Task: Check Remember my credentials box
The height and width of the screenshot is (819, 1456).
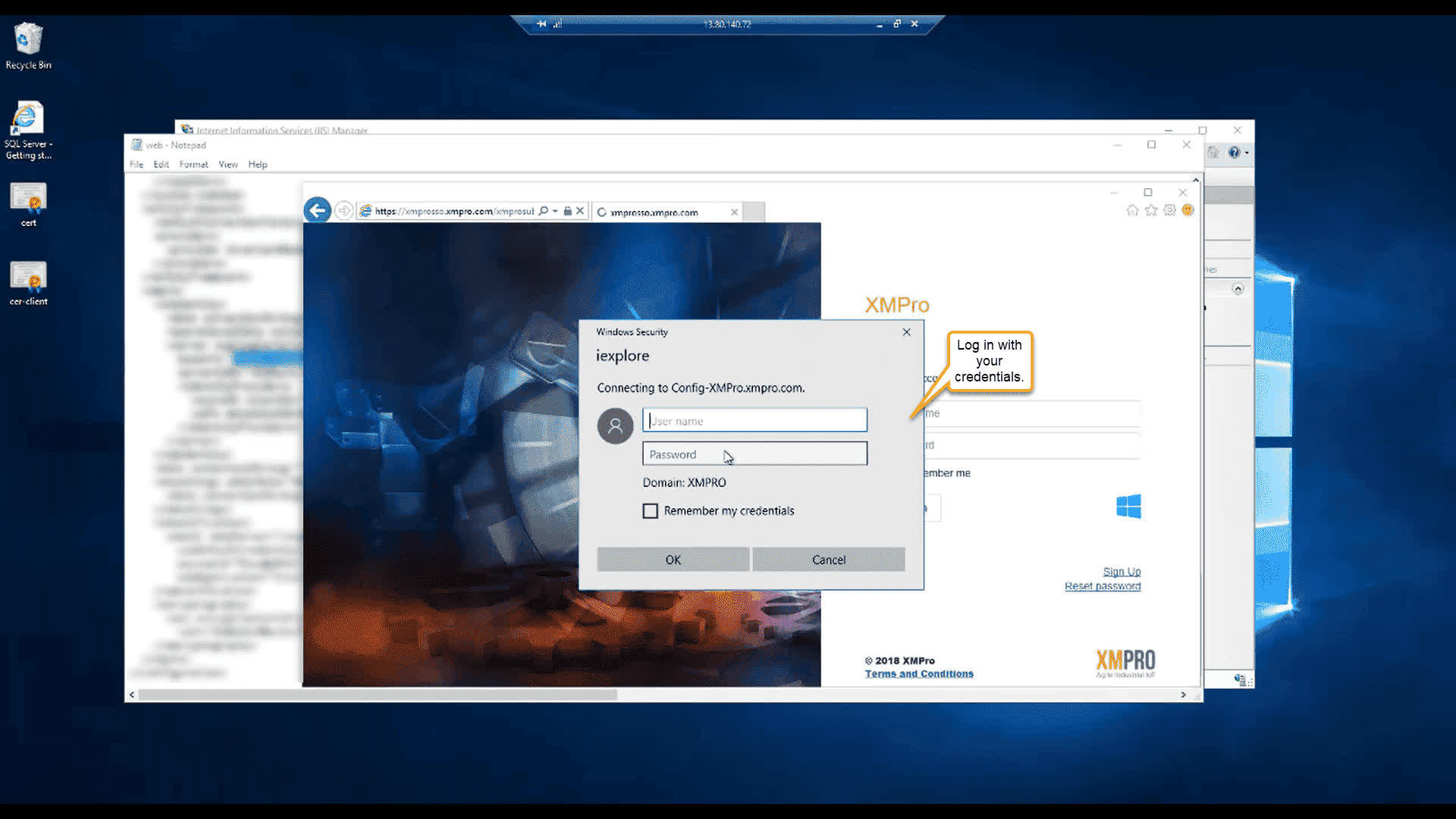Action: [650, 511]
